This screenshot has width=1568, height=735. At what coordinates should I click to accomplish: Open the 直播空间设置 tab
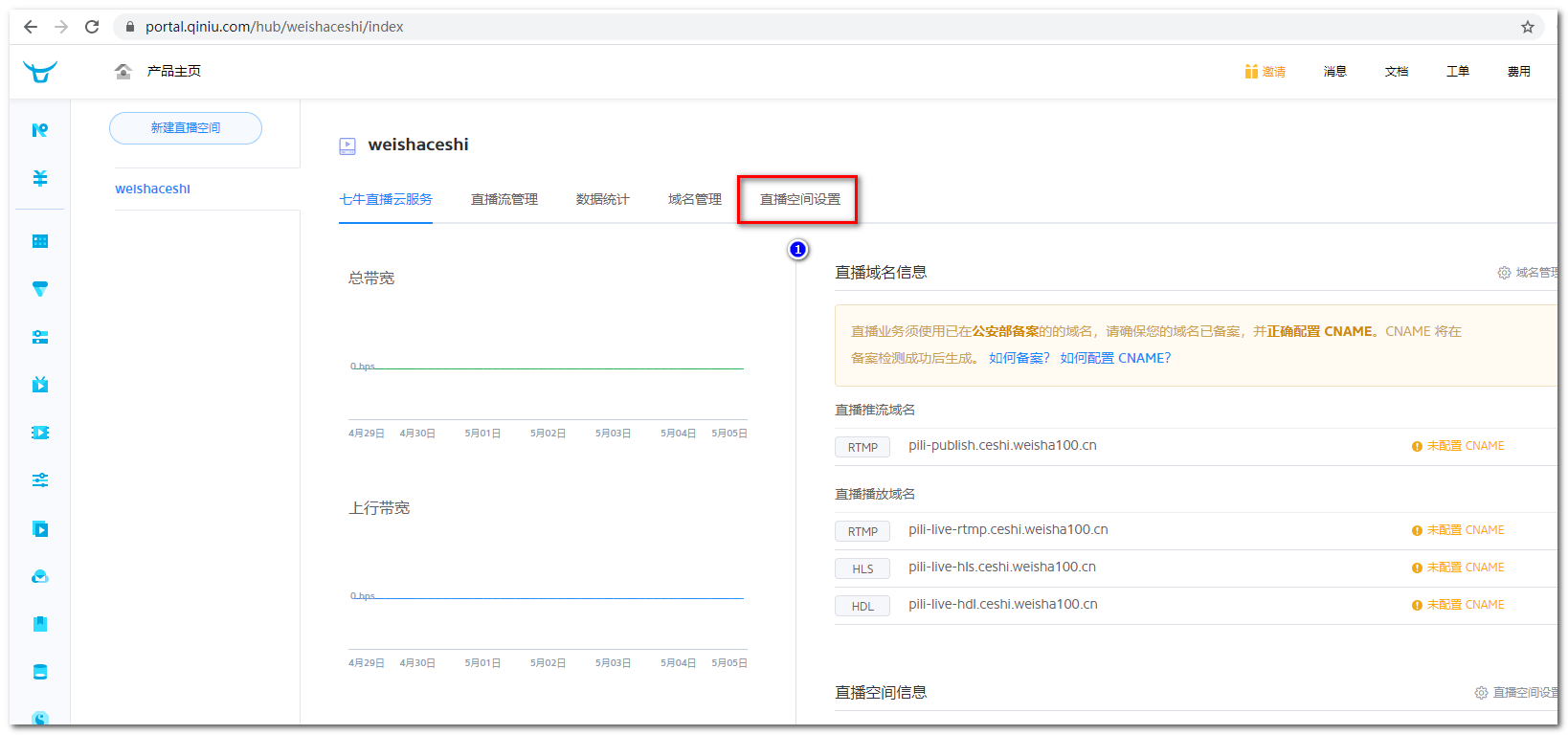coord(800,199)
